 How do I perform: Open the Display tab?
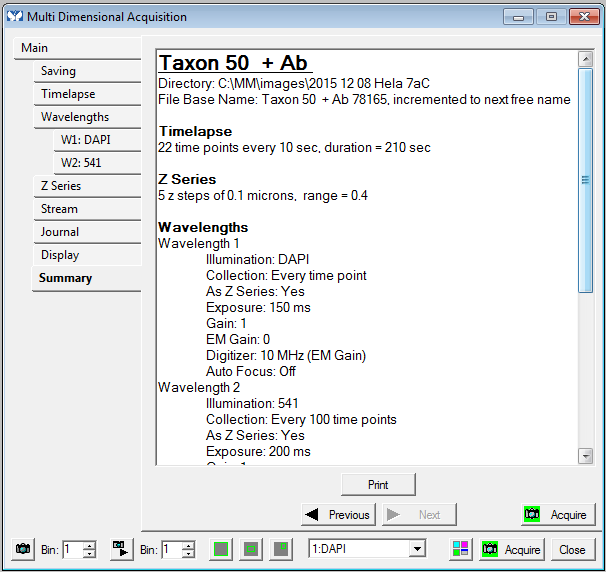point(87,255)
